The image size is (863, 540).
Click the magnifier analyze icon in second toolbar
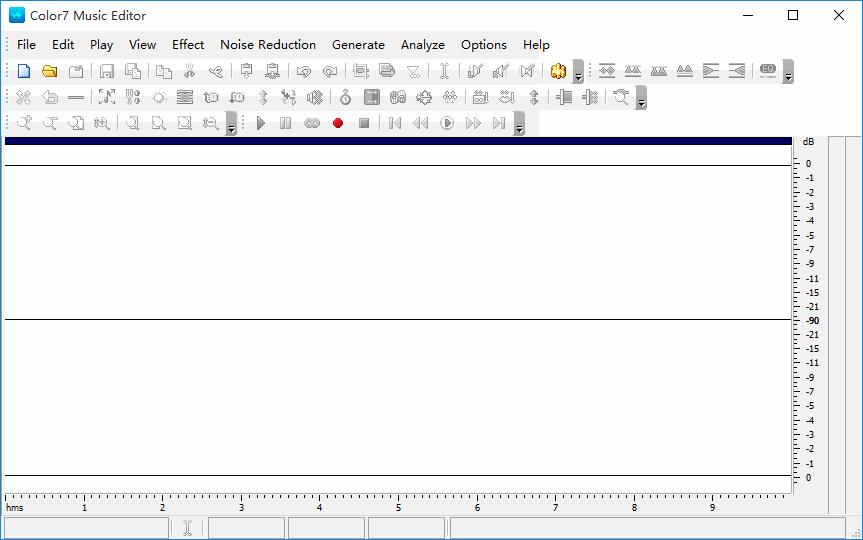[621, 97]
